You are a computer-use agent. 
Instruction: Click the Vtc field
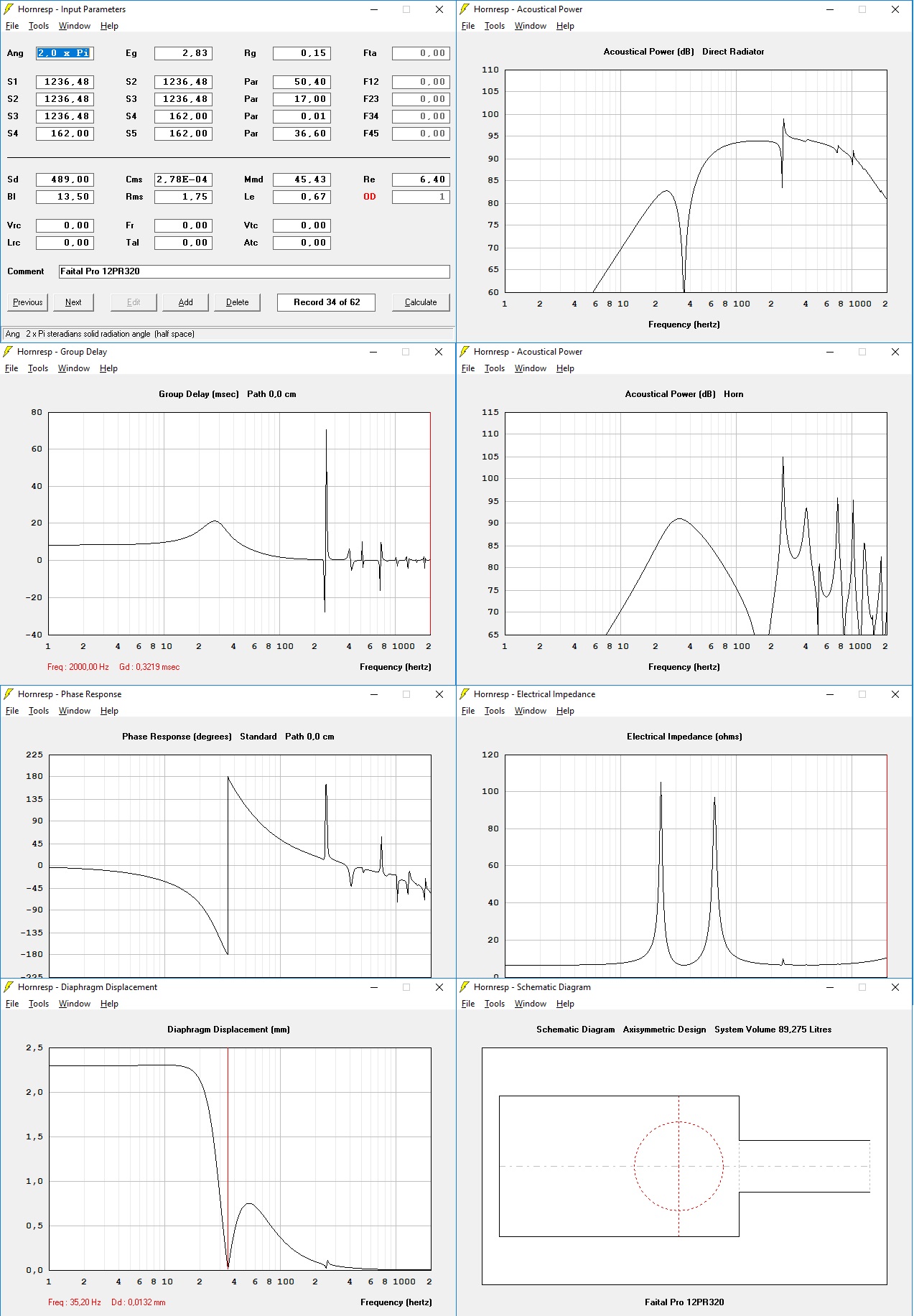coord(302,225)
